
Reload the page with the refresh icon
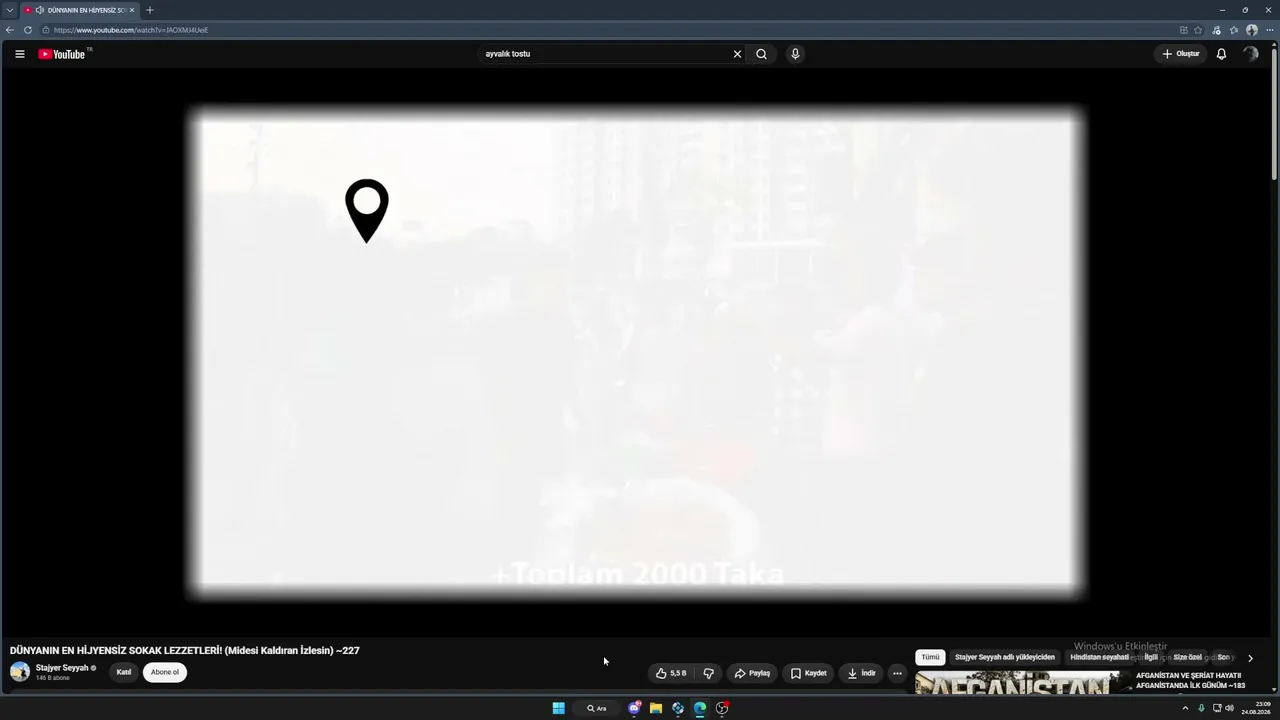28,30
